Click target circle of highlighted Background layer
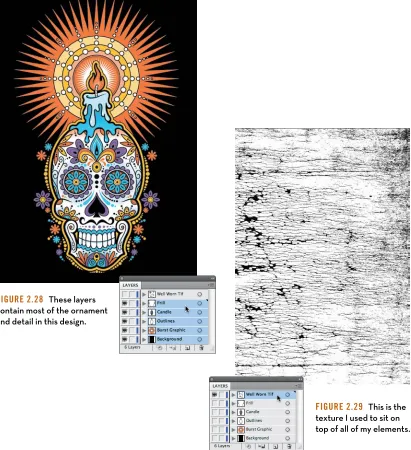This screenshot has height=450, width=411. 199,339
